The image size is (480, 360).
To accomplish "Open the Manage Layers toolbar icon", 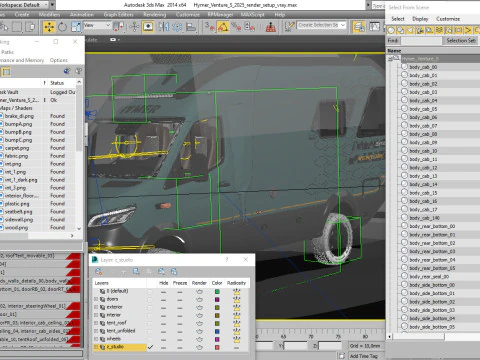I will click(x=359, y=27).
